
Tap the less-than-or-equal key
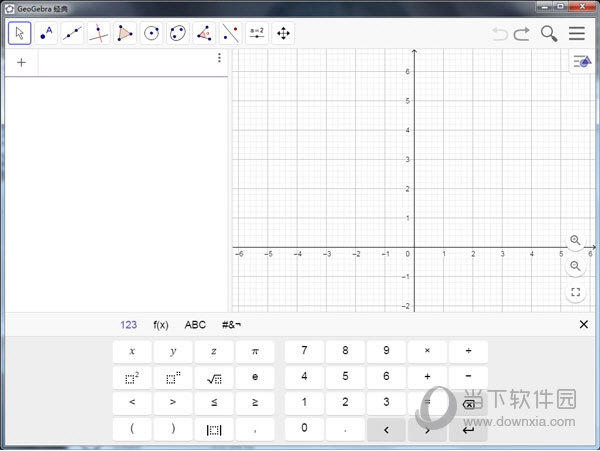click(x=214, y=403)
